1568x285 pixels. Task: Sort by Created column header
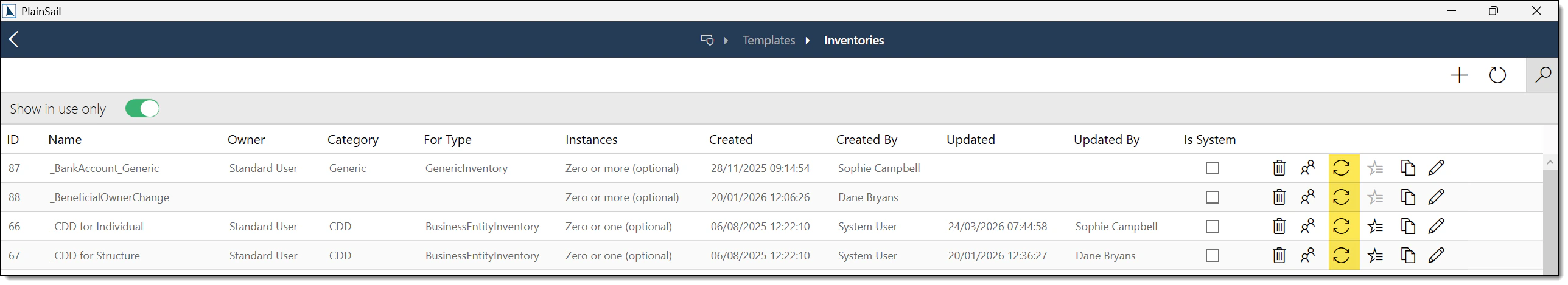[x=731, y=139]
